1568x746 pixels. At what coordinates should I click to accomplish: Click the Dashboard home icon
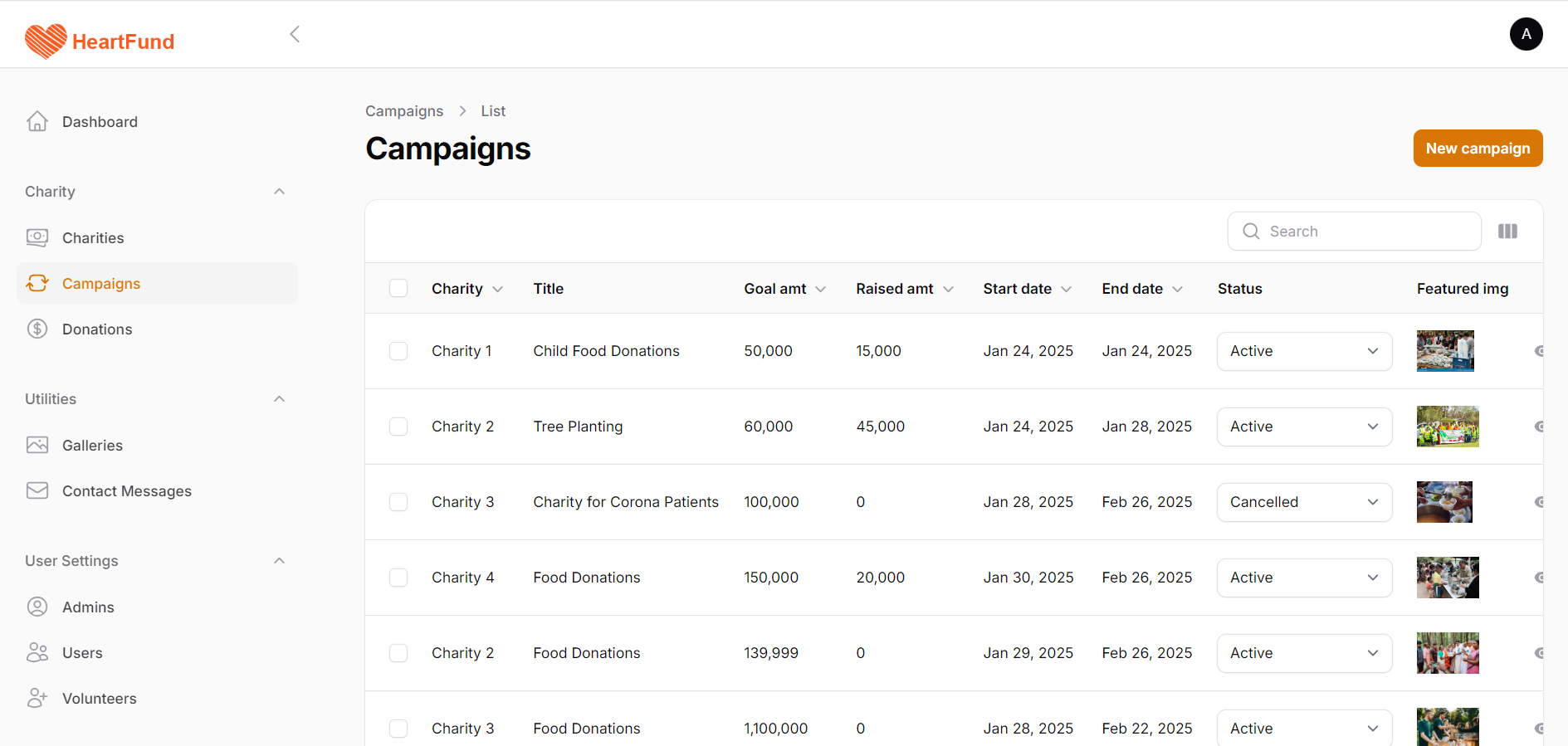click(x=37, y=122)
